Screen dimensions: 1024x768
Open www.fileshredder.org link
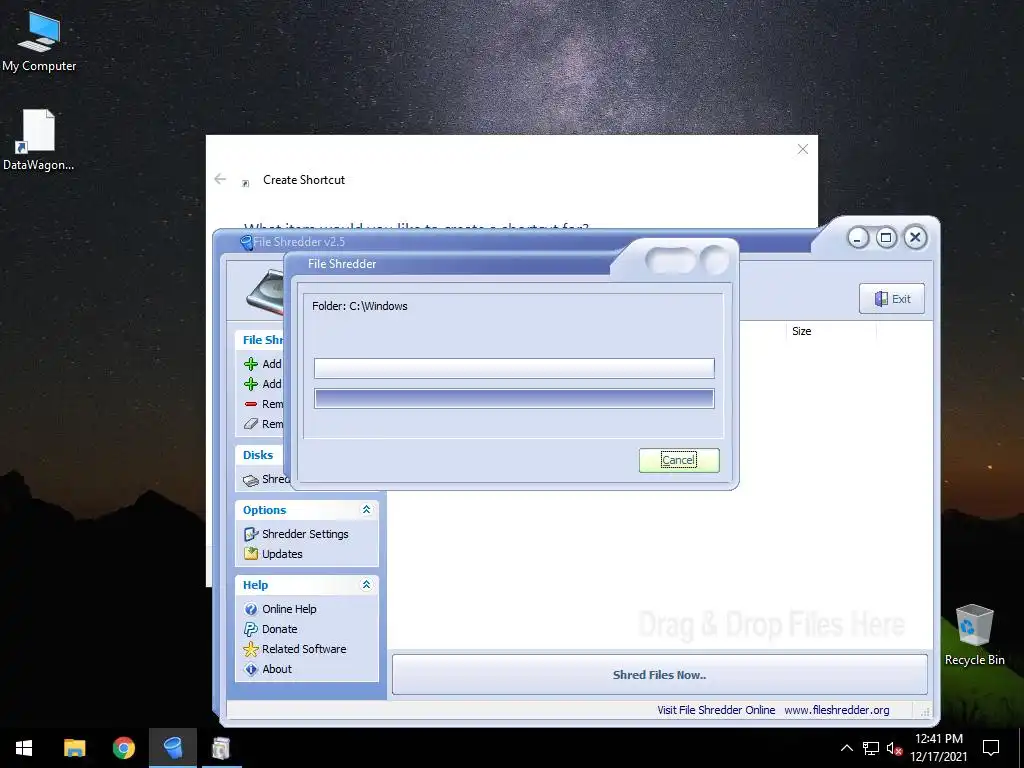tap(837, 710)
